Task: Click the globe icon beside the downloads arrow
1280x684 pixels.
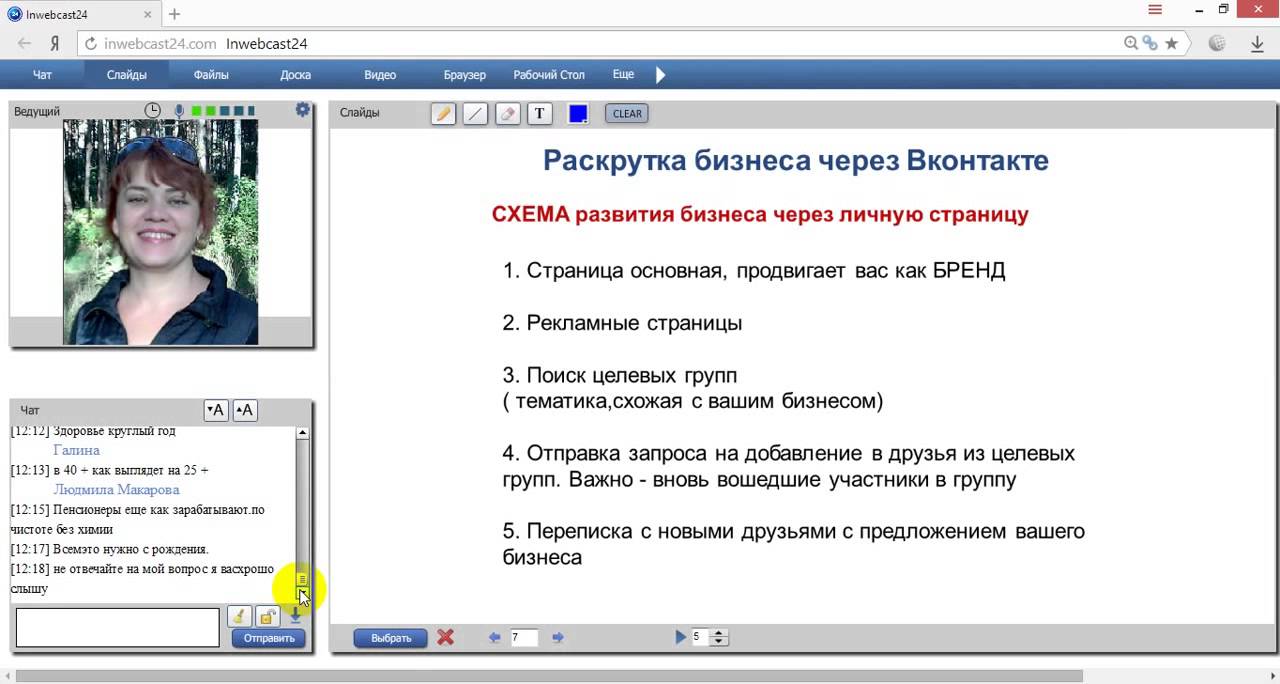Action: 1217,44
